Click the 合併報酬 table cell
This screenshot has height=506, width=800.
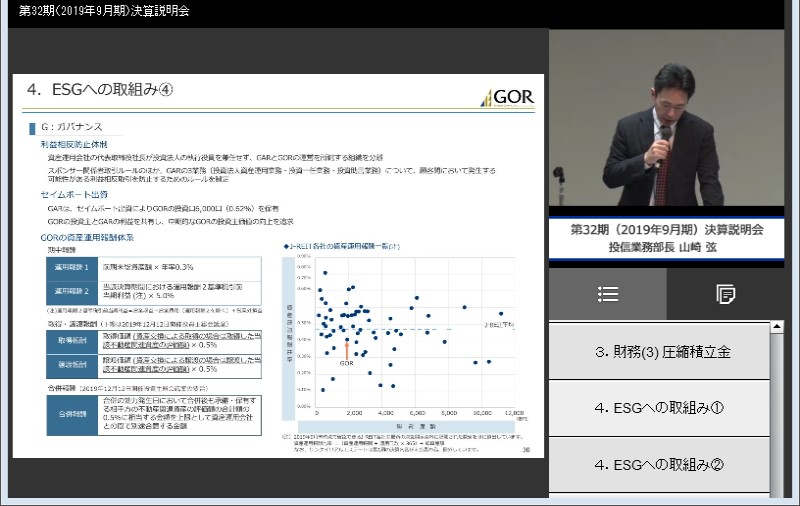point(72,414)
